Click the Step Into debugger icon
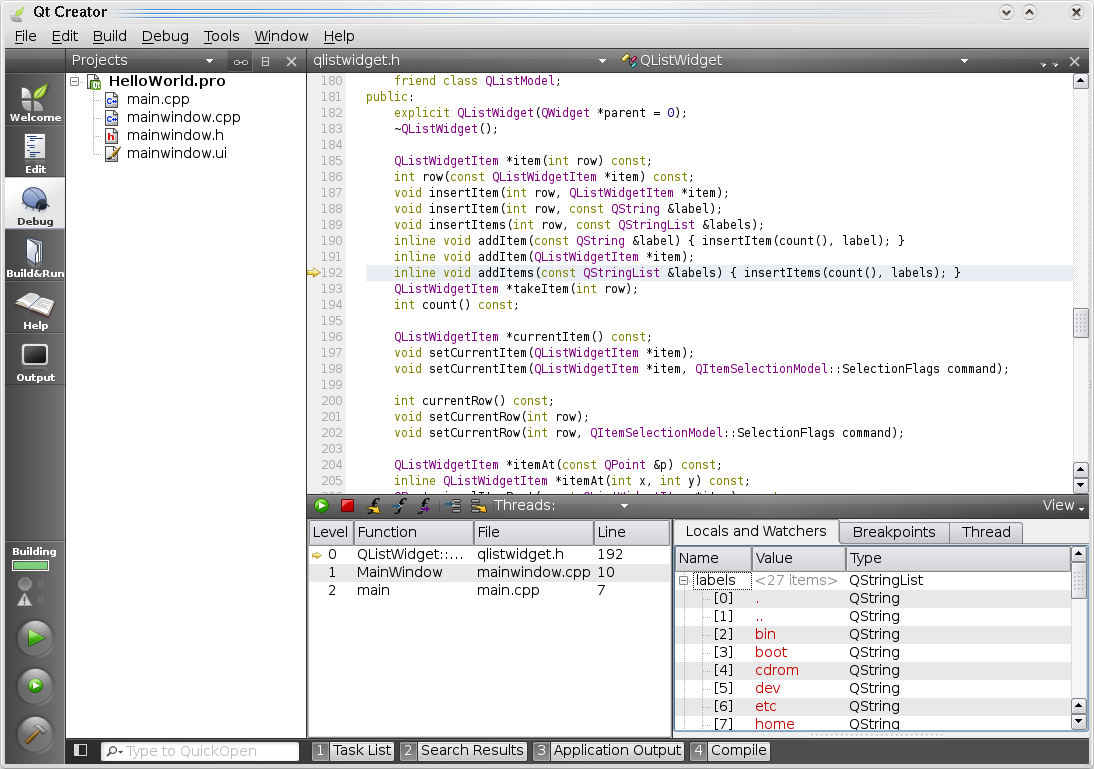 (399, 505)
